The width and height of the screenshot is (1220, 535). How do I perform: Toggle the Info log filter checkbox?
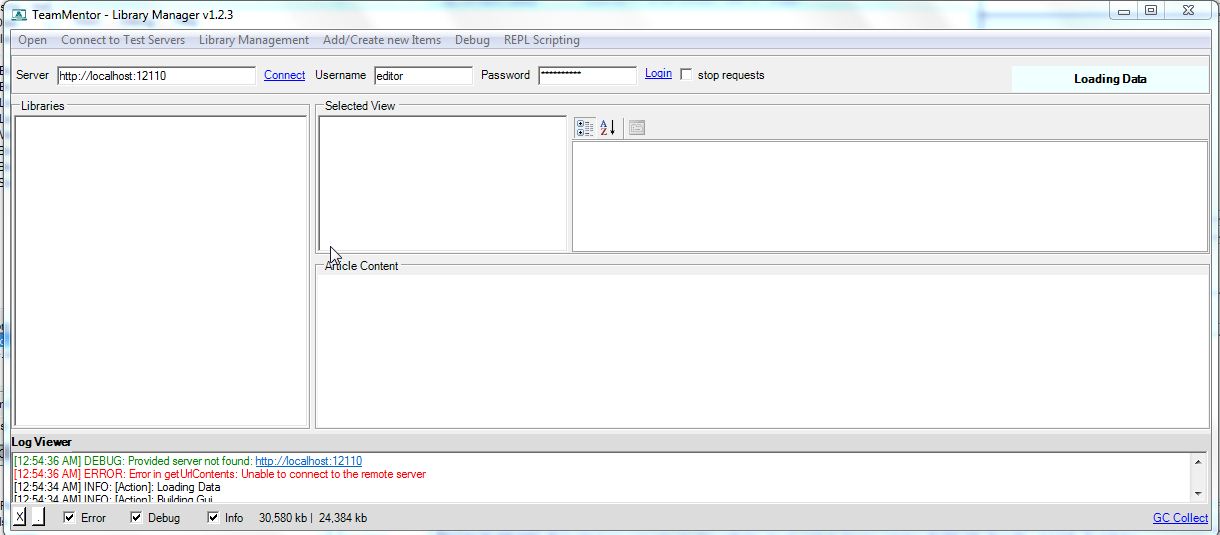213,517
